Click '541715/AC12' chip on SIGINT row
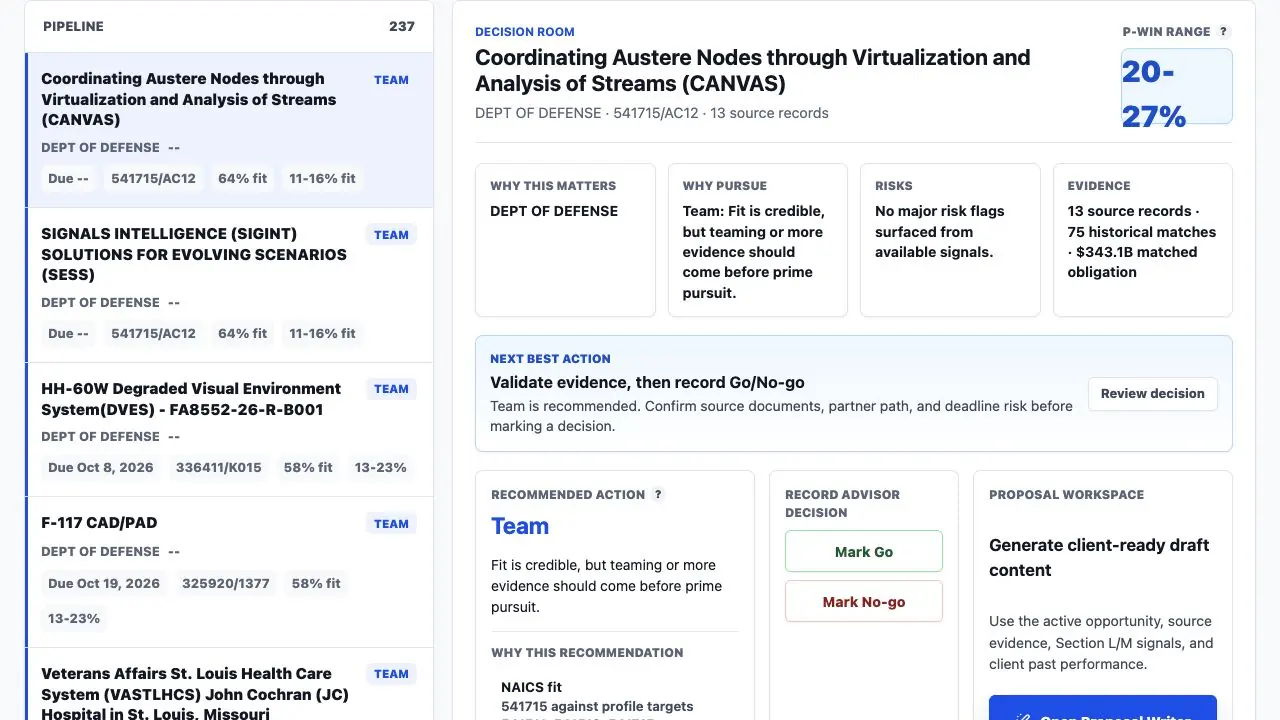The image size is (1280, 720). (153, 333)
